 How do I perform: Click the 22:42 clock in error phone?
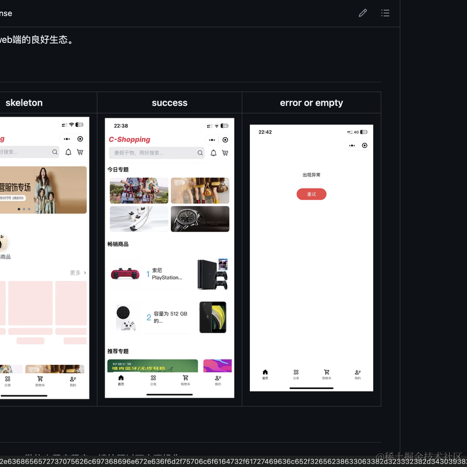pos(265,132)
